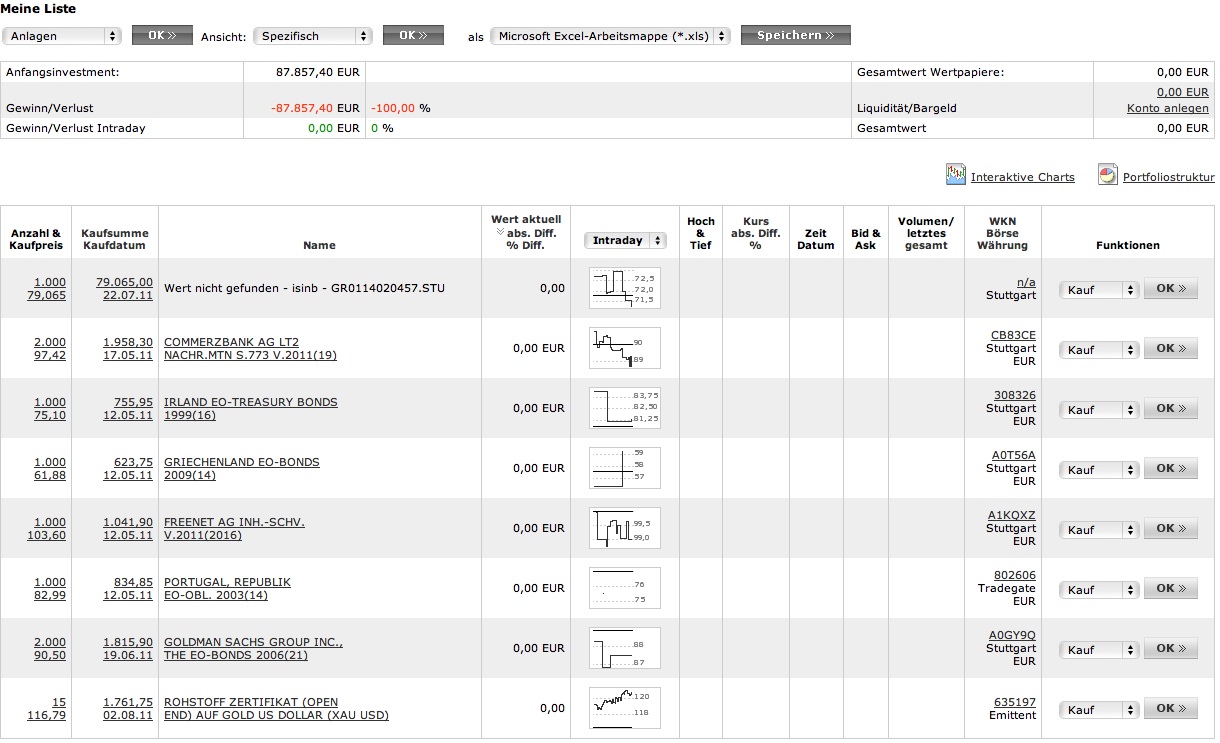Click Kaufsumme 79.065,00 link in first row
Viewport: 1220px width, 743px height.
124,282
